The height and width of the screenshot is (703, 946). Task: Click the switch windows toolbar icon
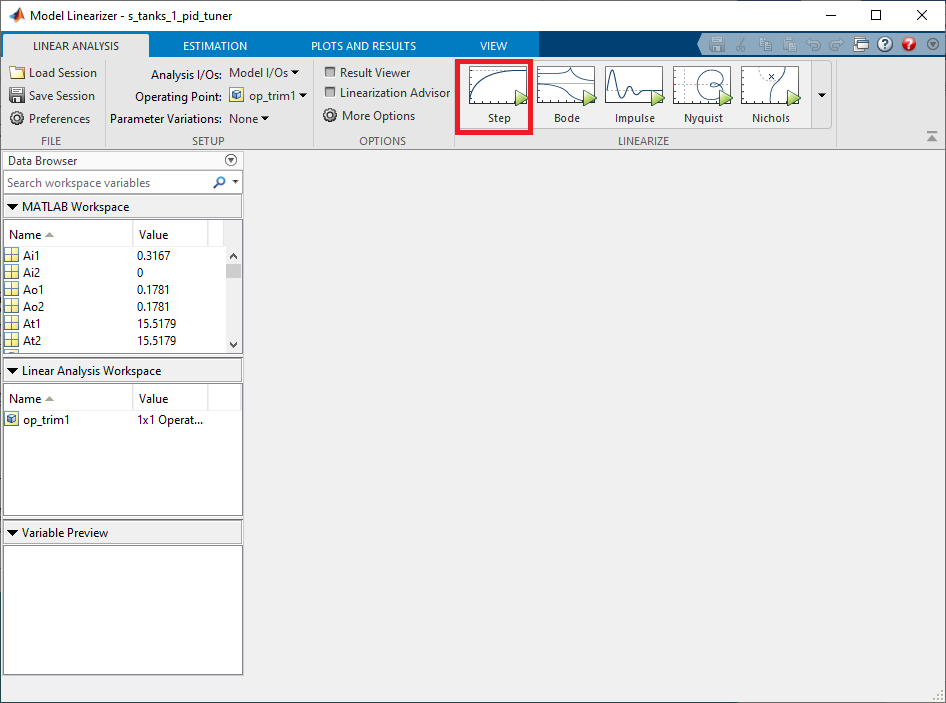(861, 44)
